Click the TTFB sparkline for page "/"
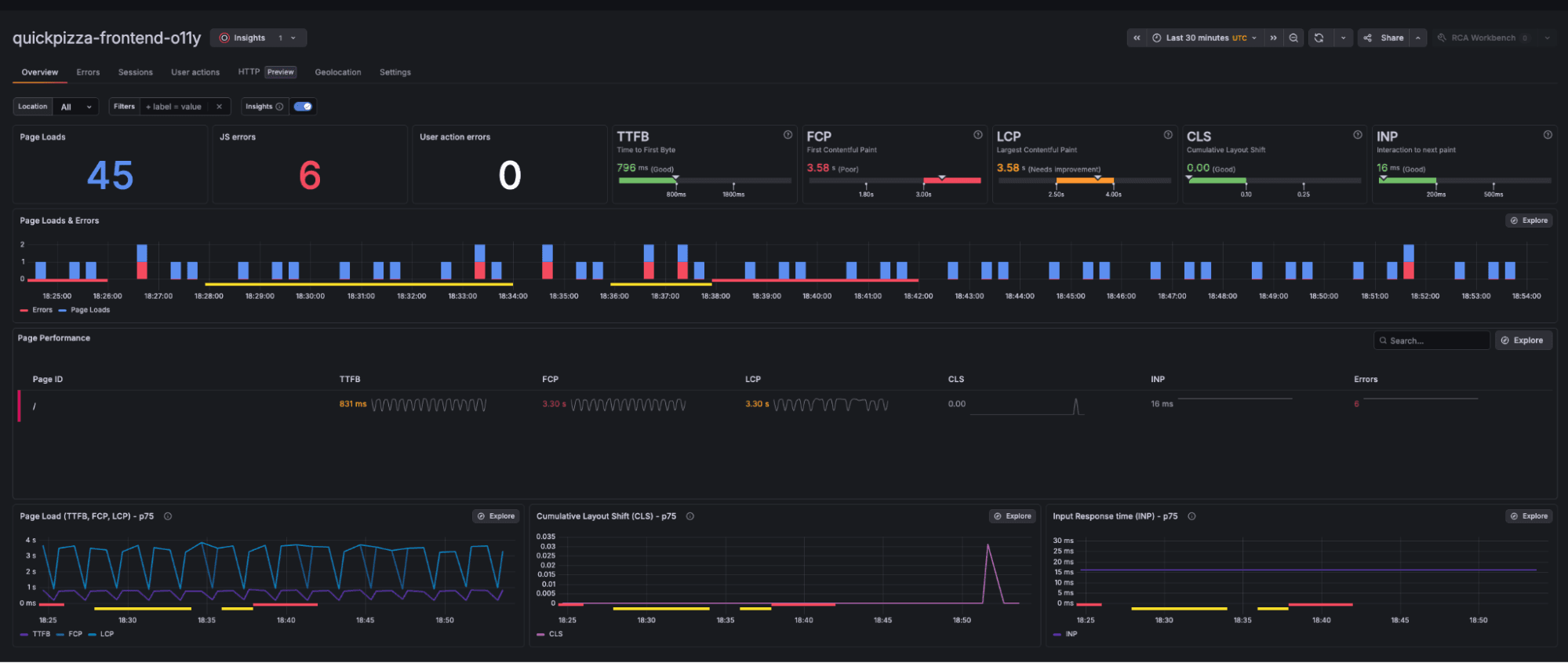The width and height of the screenshot is (1568, 663). (429, 405)
